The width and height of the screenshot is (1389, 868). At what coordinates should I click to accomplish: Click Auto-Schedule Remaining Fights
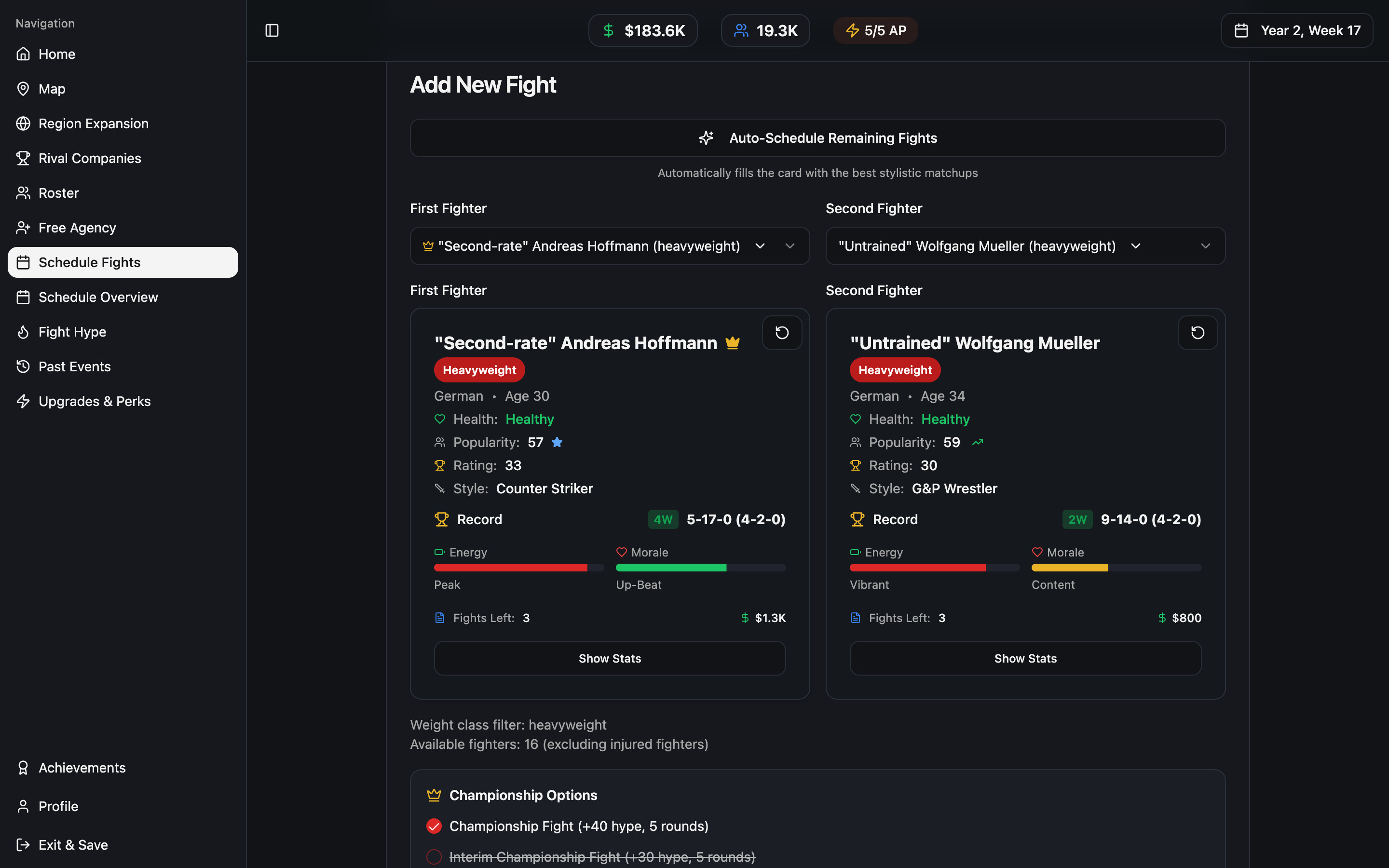[x=817, y=138]
